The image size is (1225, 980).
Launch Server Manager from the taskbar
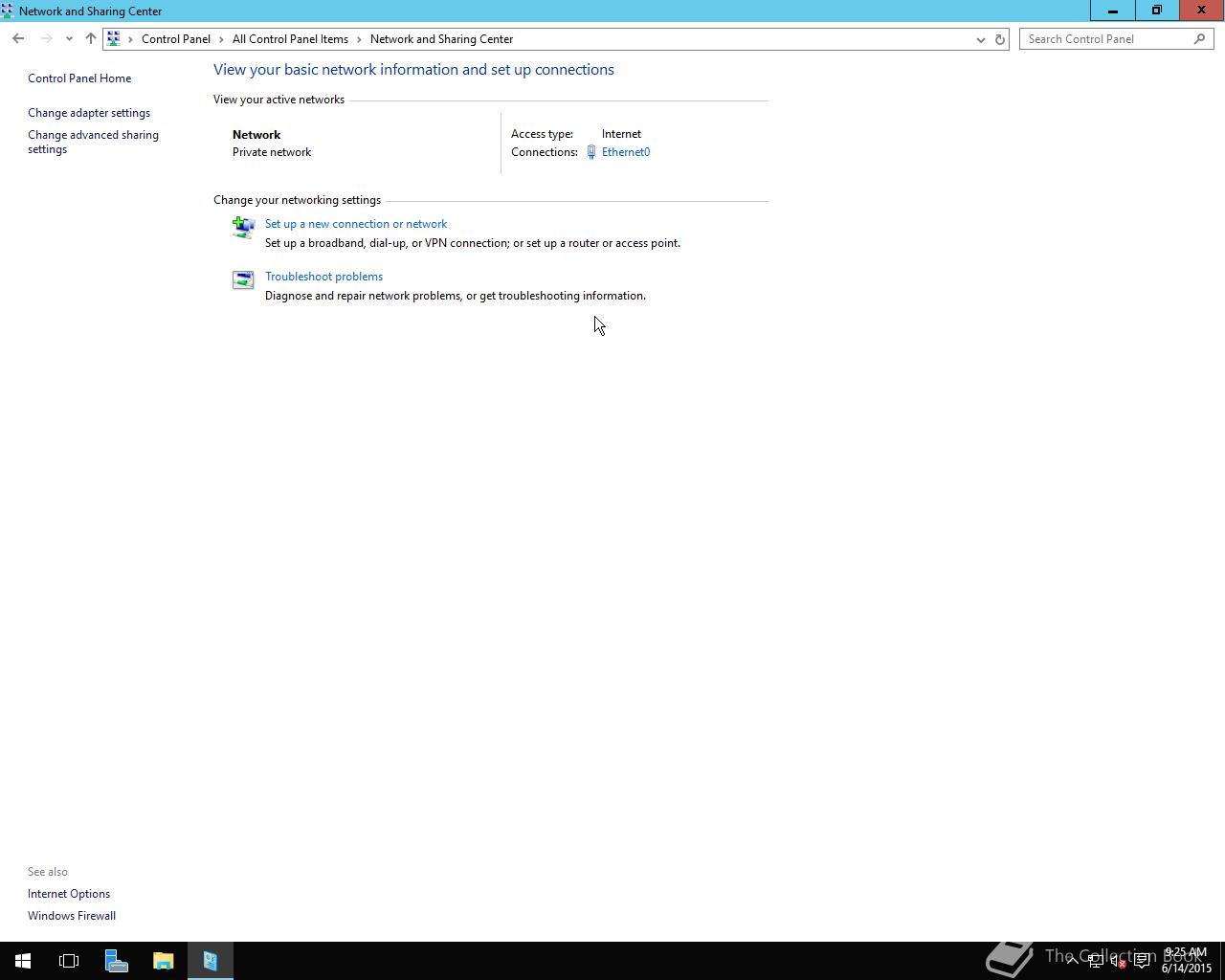[116, 961]
